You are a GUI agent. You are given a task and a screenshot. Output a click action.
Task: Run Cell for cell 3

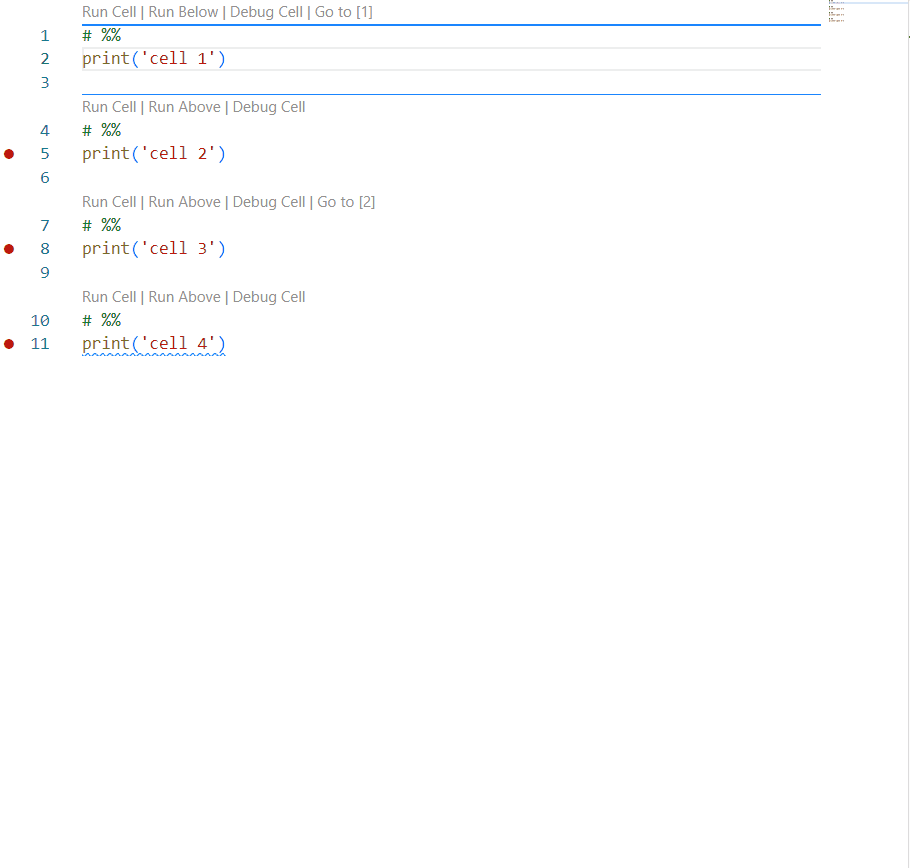[x=108, y=201]
